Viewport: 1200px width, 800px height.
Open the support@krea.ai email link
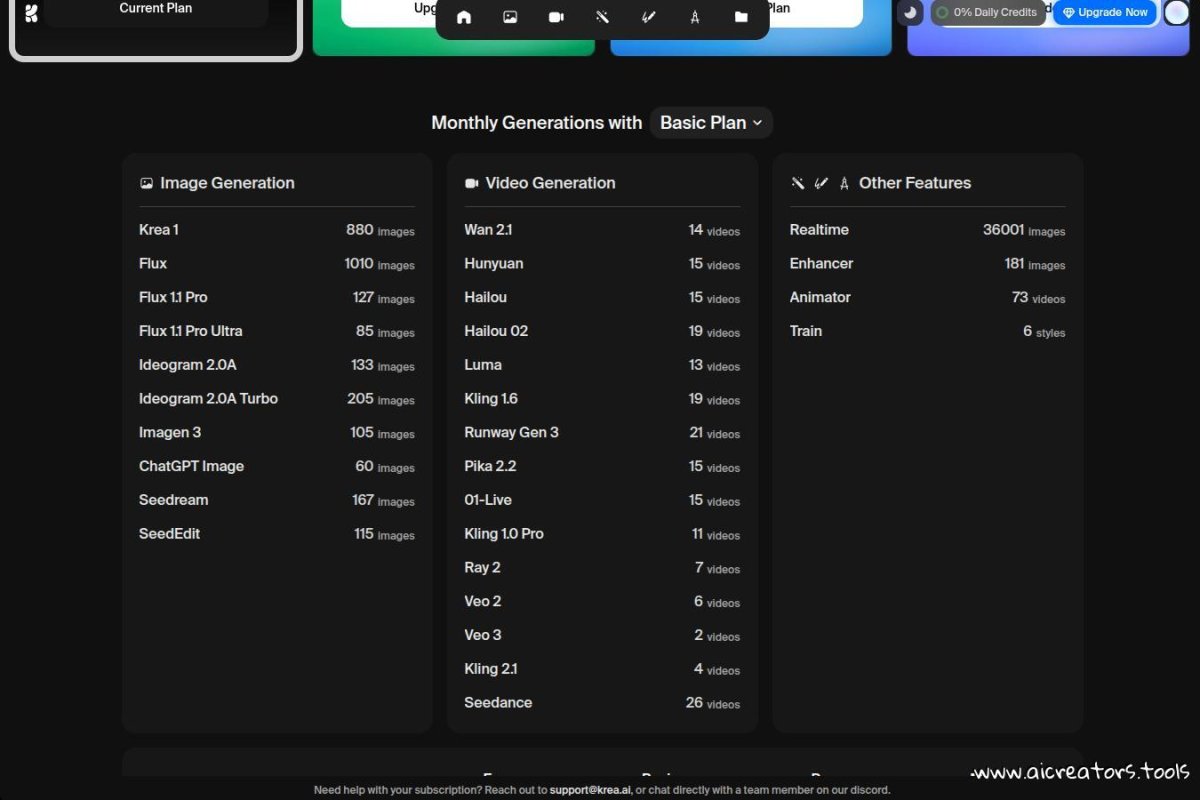point(590,790)
